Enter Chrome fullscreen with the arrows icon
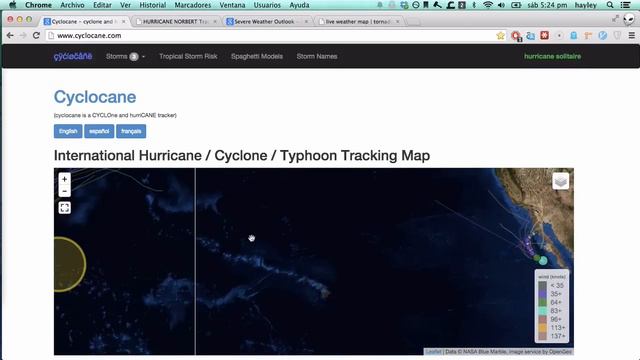This screenshot has width=640, height=360. point(615,19)
